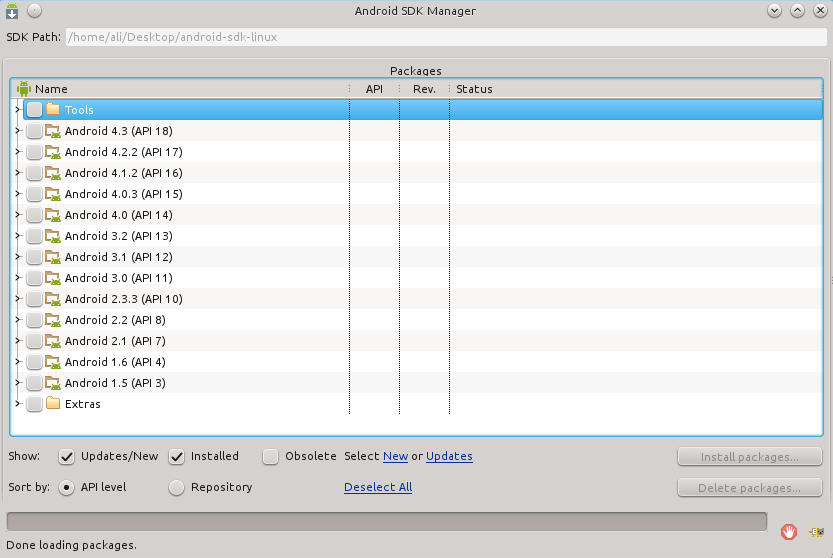Screen dimensions: 833x558
Task: Select the Repository sort option
Action: (x=176, y=487)
